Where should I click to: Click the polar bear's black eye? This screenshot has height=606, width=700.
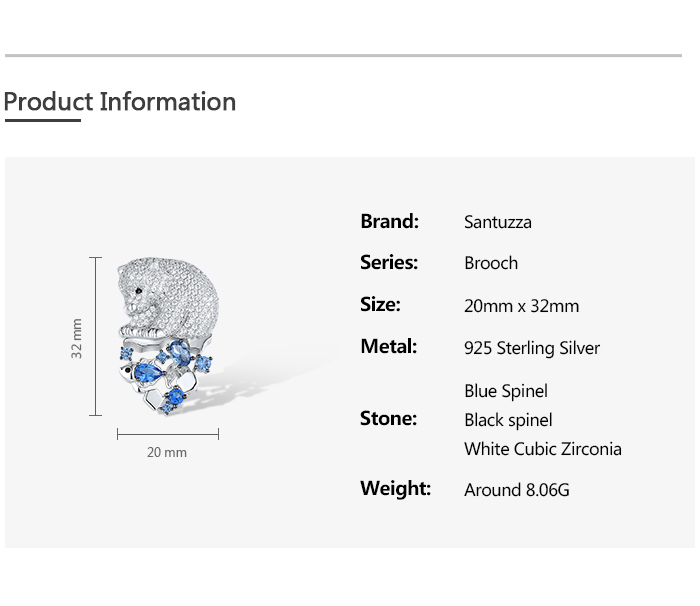coord(139,292)
